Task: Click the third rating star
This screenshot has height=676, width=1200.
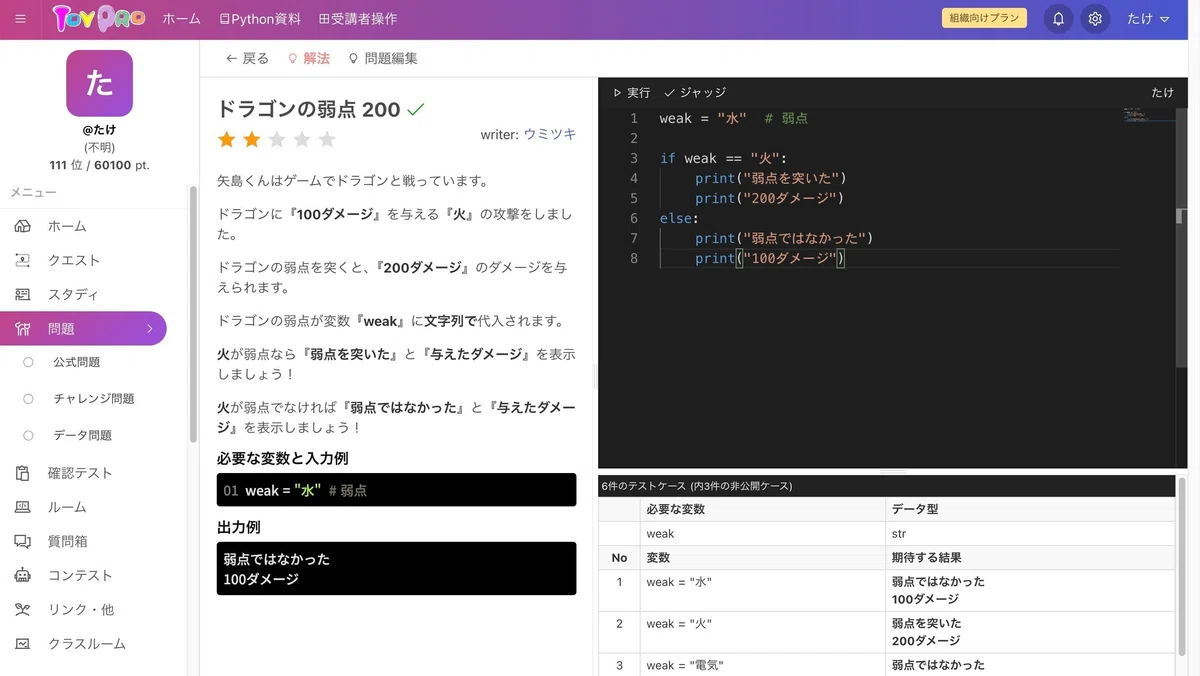Action: pyautogui.click(x=277, y=139)
